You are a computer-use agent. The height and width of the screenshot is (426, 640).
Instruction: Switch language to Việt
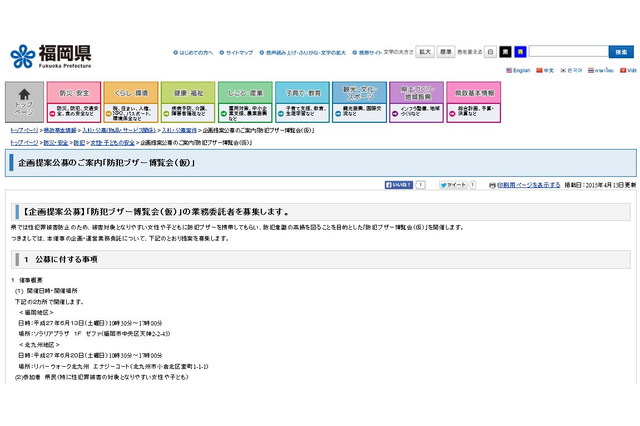click(x=628, y=71)
